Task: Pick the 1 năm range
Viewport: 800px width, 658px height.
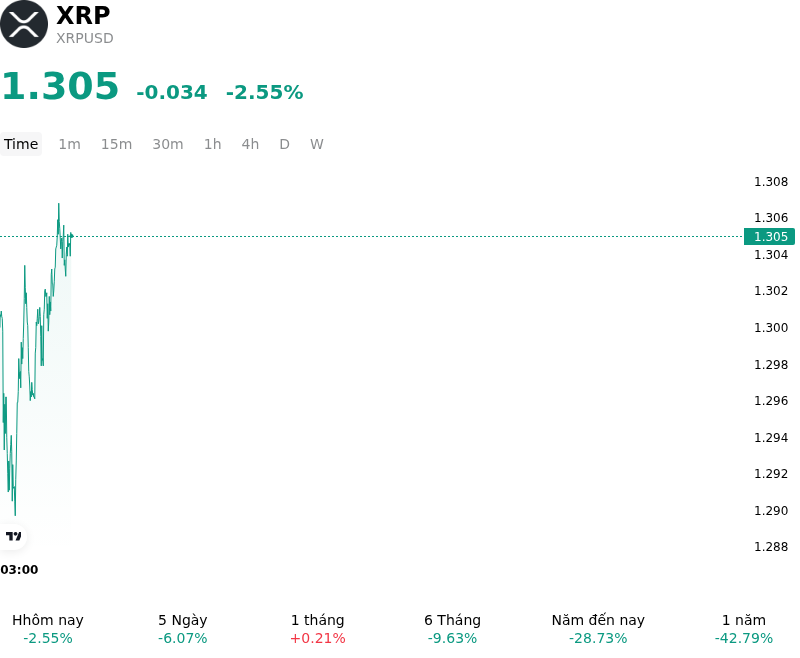Action: tap(744, 629)
